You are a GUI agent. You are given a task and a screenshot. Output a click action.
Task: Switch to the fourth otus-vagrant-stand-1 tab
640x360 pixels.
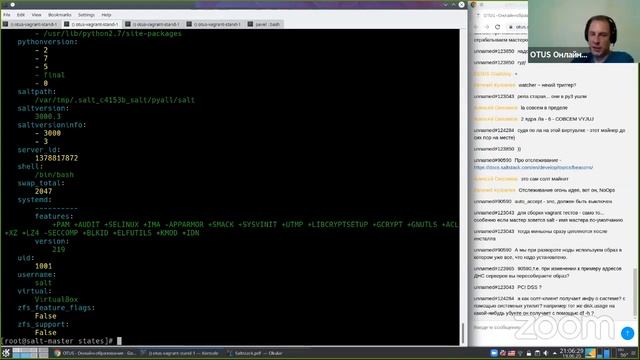[214, 24]
